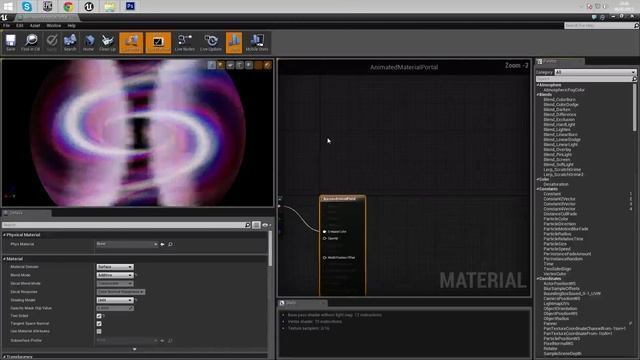The height and width of the screenshot is (360, 640).
Task: Open Skype from the taskbar
Action: pos(27,6)
